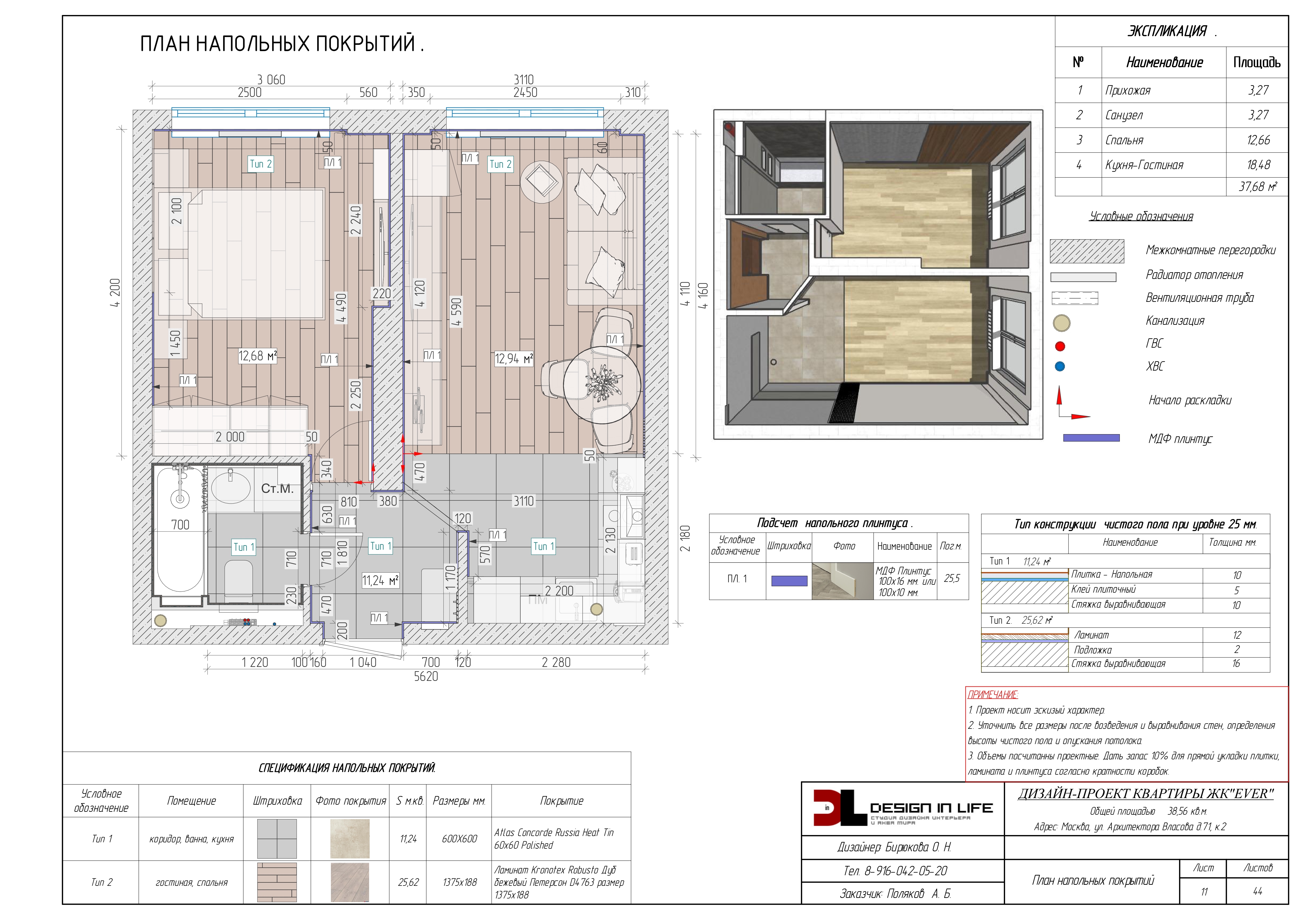This screenshot has width=1307, height=924.
Task: Select the size cell 600X600
Action: pyautogui.click(x=459, y=839)
